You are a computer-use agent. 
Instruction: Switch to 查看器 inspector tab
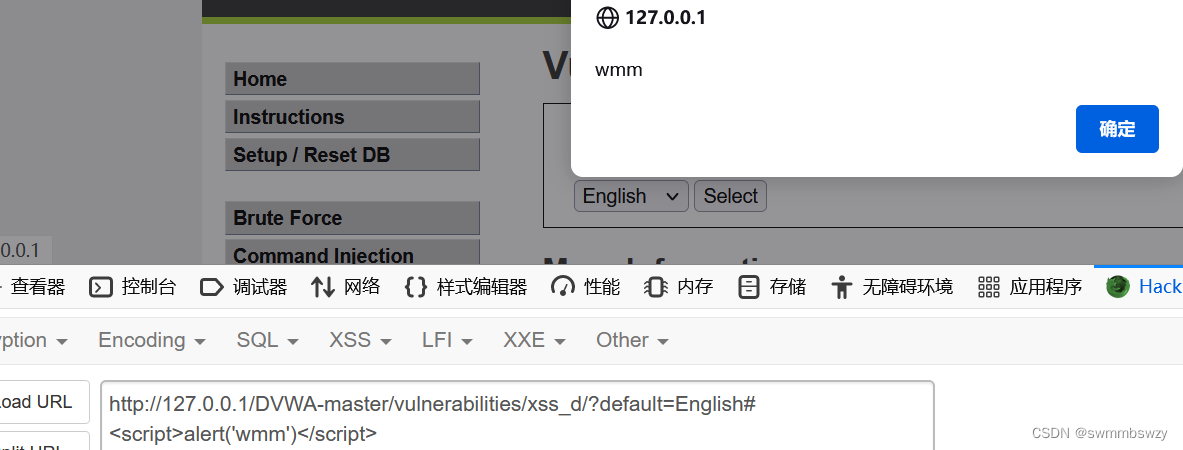35,287
